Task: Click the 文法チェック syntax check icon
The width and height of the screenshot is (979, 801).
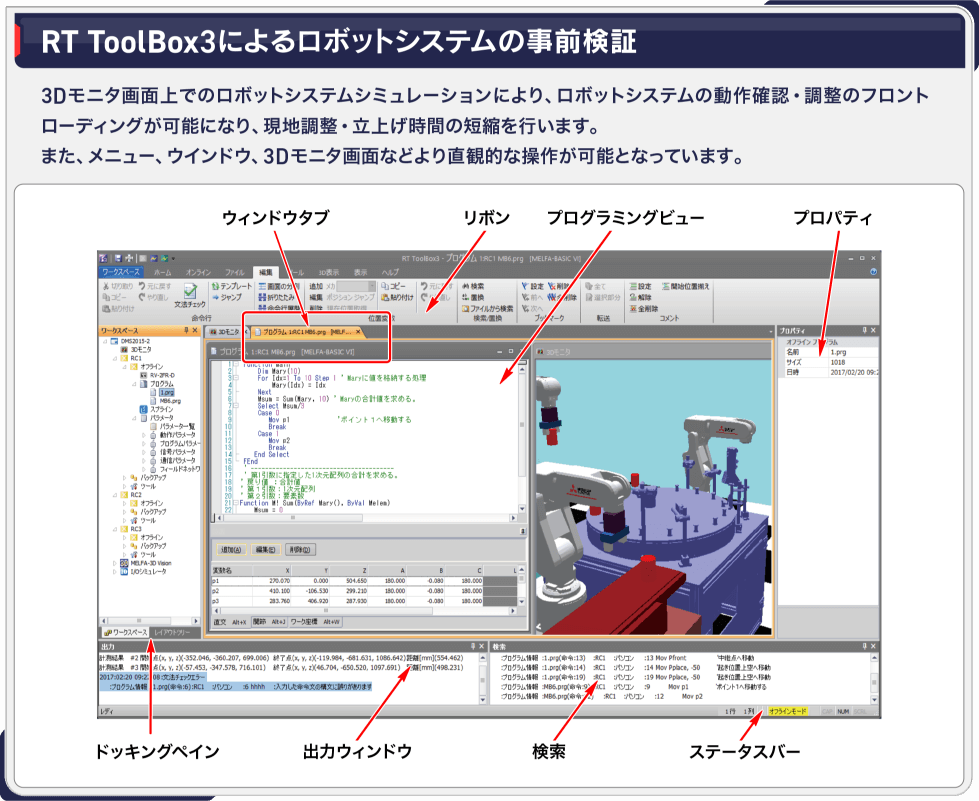Action: point(189,291)
